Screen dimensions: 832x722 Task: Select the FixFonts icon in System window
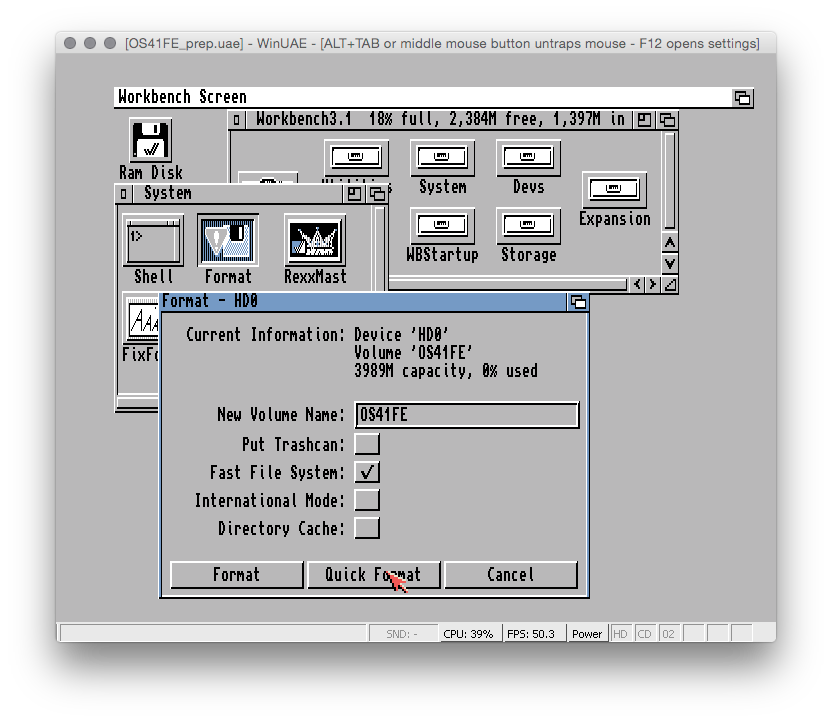(x=140, y=318)
